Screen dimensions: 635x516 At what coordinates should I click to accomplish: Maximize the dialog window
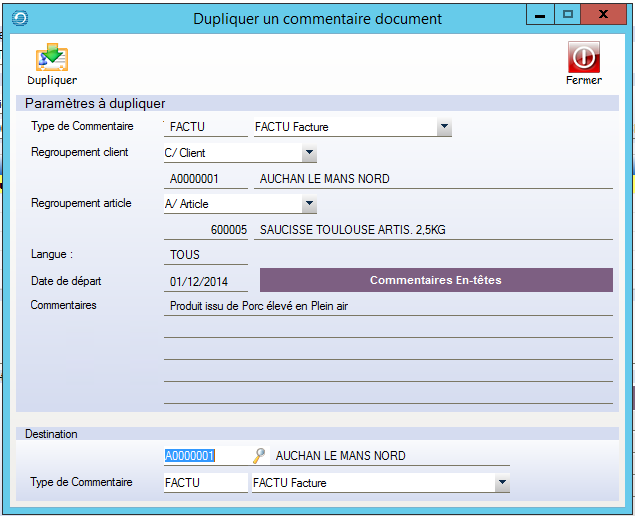[567, 16]
